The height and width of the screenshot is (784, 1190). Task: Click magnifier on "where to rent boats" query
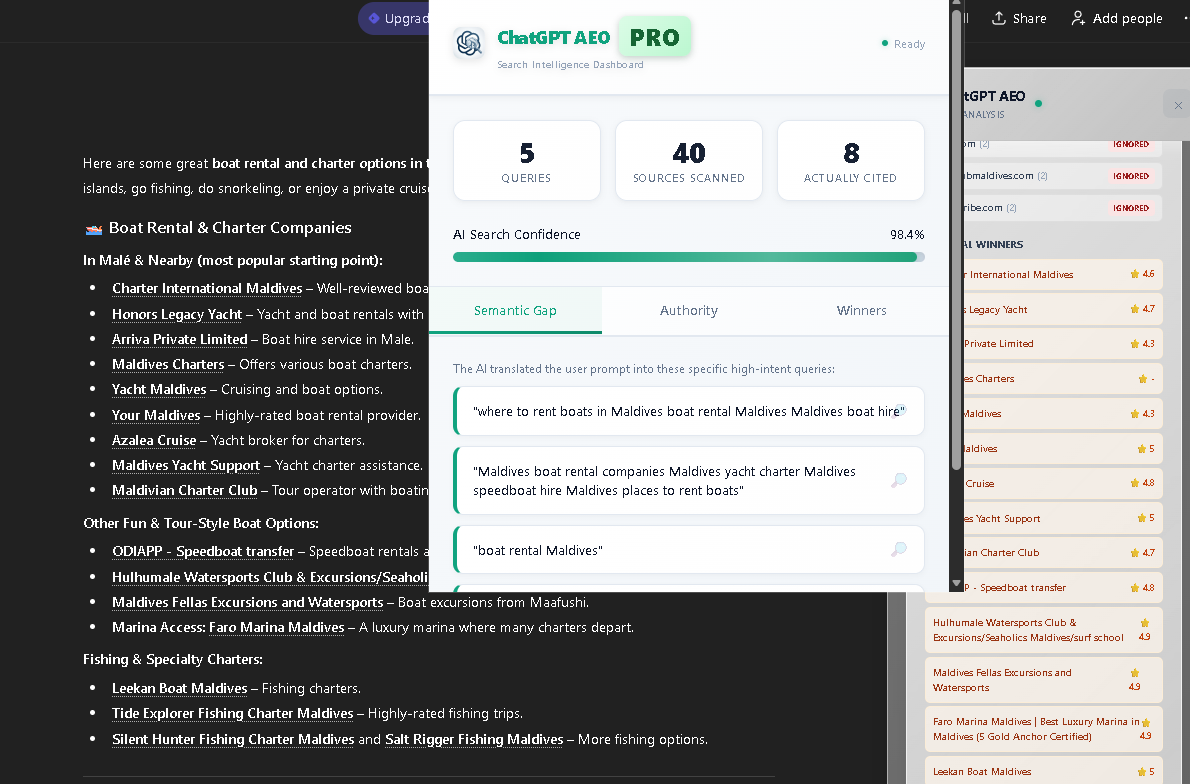pyautogui.click(x=900, y=411)
